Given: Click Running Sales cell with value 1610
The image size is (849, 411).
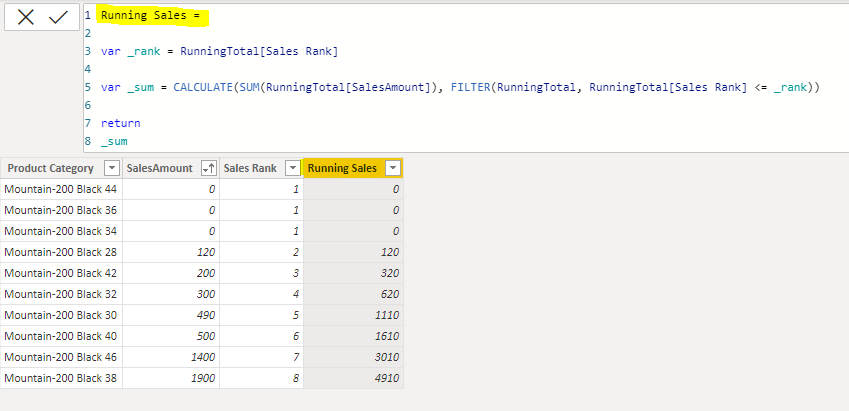Looking at the screenshot, I should [354, 336].
